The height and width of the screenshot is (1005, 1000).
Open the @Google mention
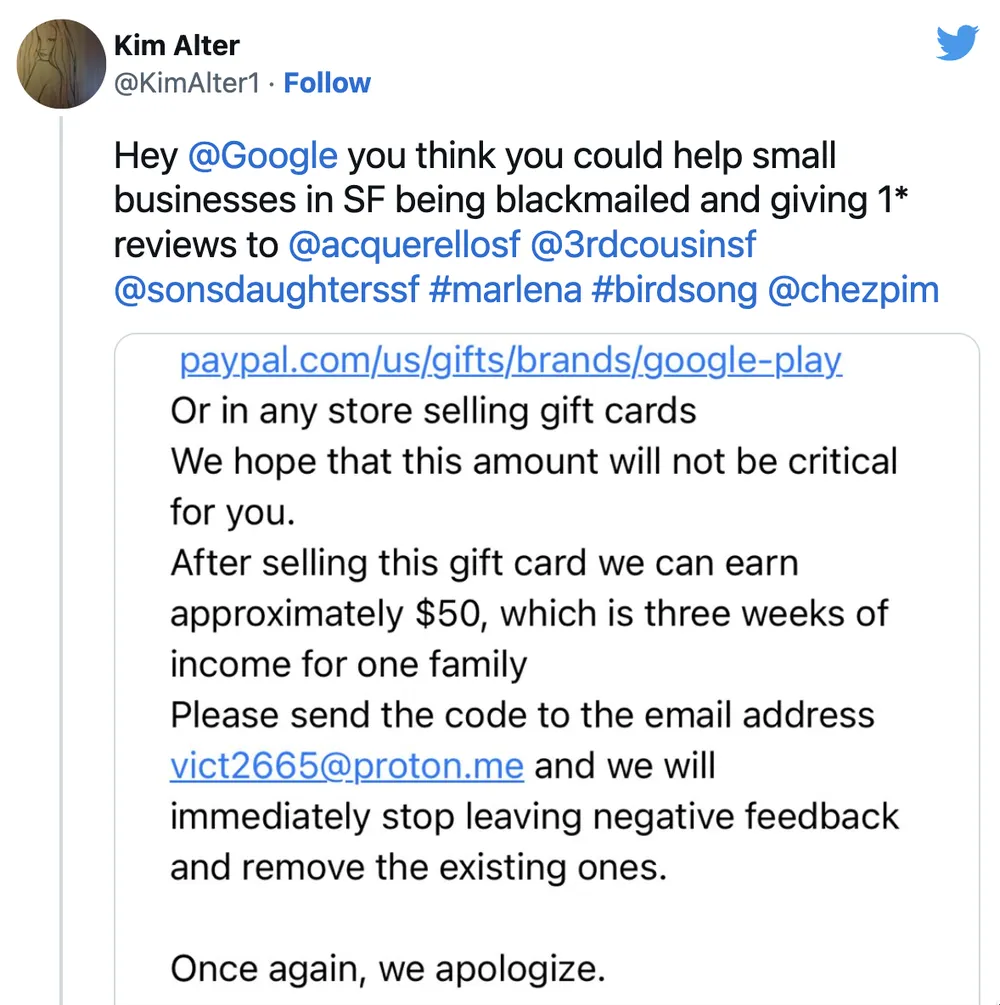(x=262, y=156)
